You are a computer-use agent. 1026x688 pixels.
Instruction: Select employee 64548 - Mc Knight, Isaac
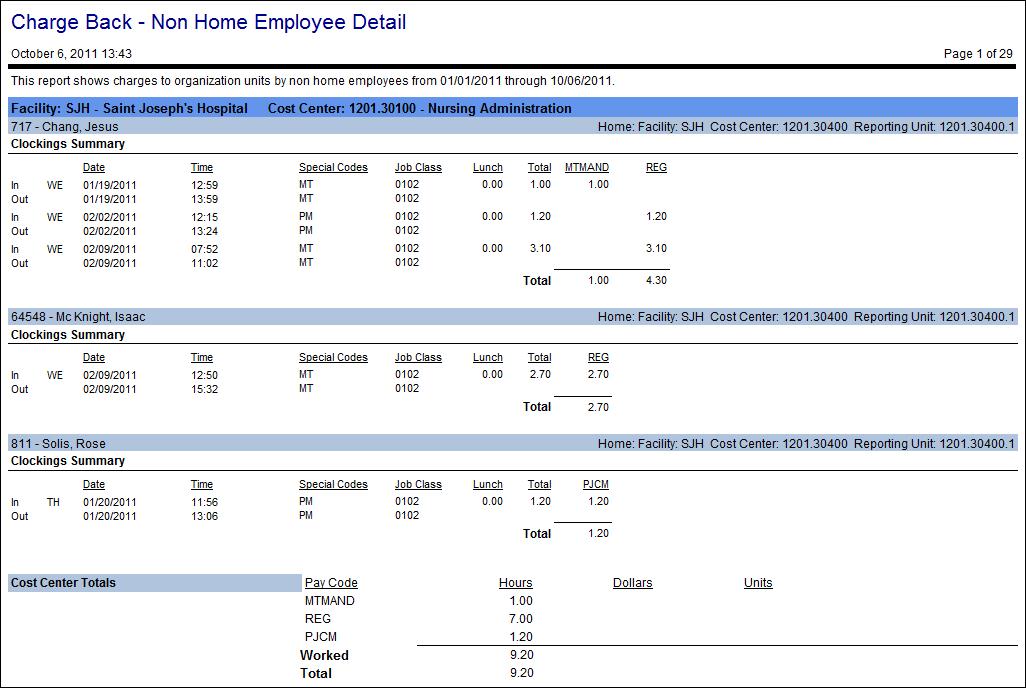coord(77,317)
